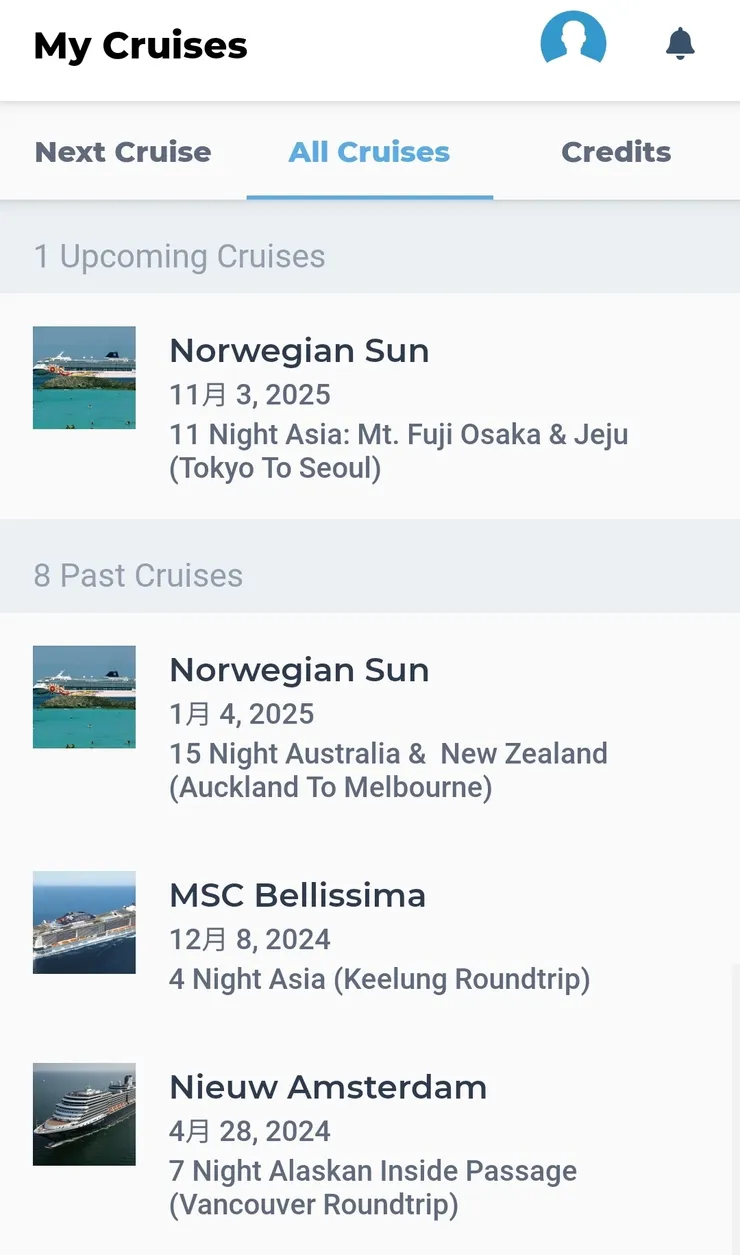Tap the 1 Upcoming Cruises section header
The image size is (740, 1255).
(x=179, y=257)
